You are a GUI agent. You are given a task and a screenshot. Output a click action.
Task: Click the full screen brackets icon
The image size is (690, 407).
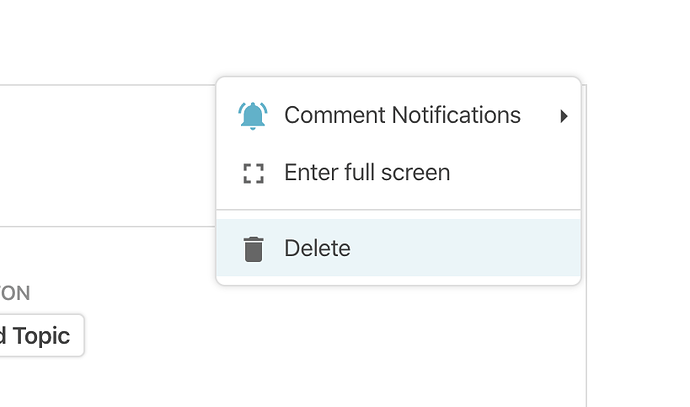(x=253, y=173)
